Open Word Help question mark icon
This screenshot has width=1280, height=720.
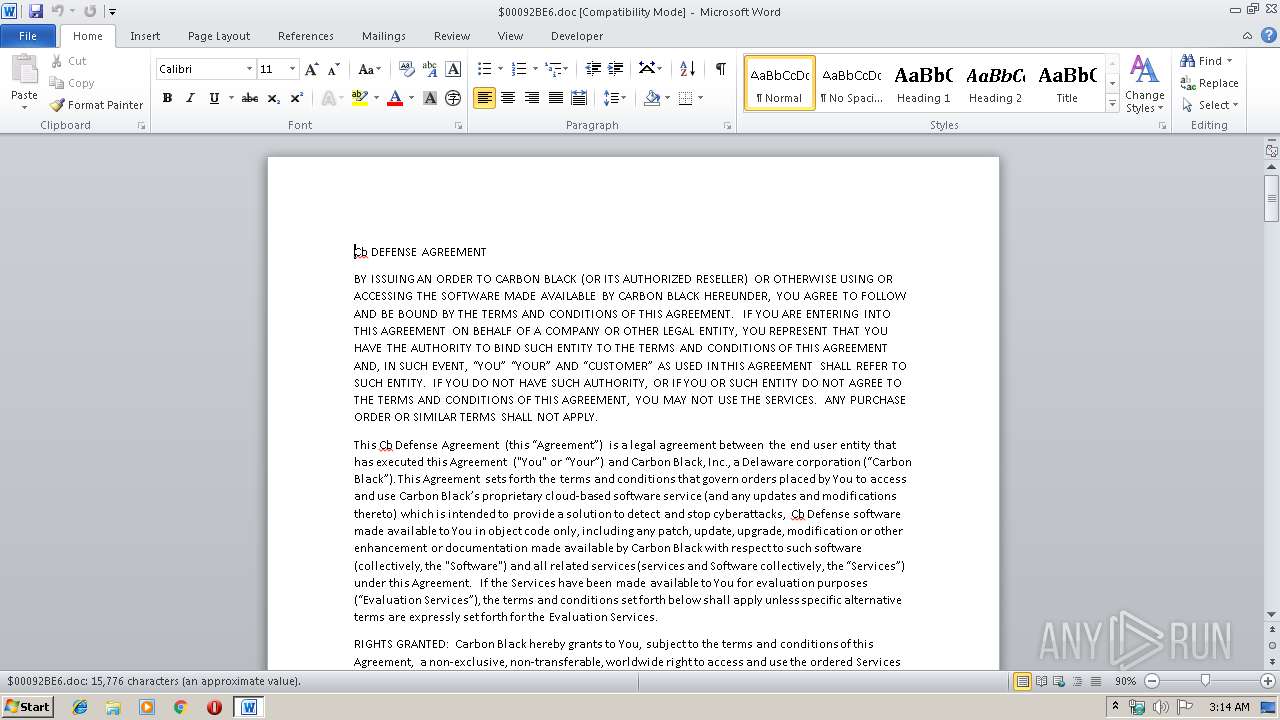(x=1271, y=35)
